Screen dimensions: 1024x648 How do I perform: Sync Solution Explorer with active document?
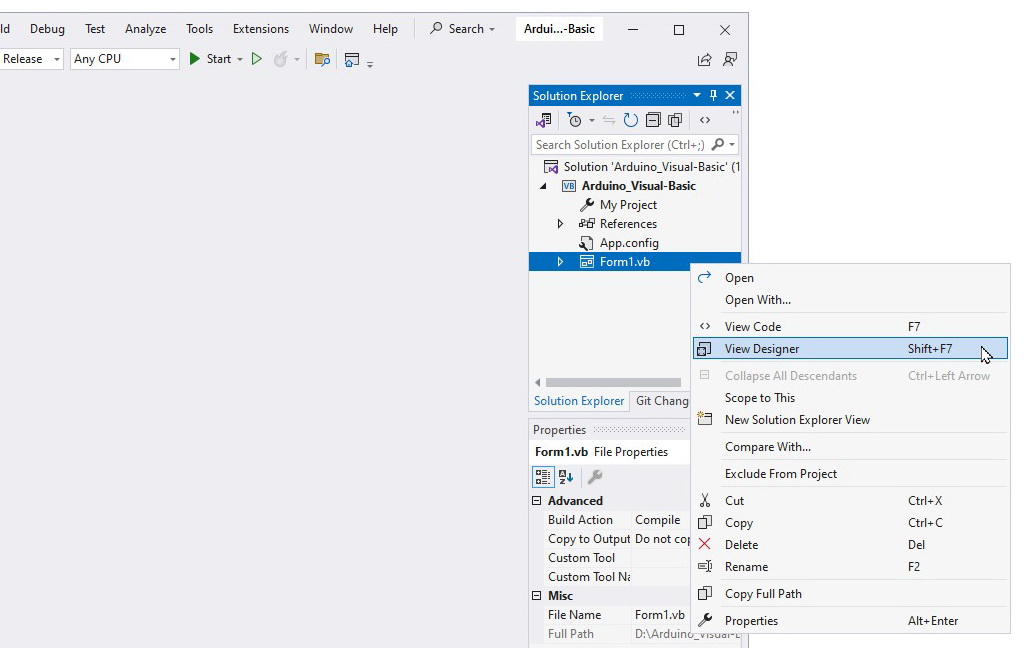pyautogui.click(x=544, y=120)
